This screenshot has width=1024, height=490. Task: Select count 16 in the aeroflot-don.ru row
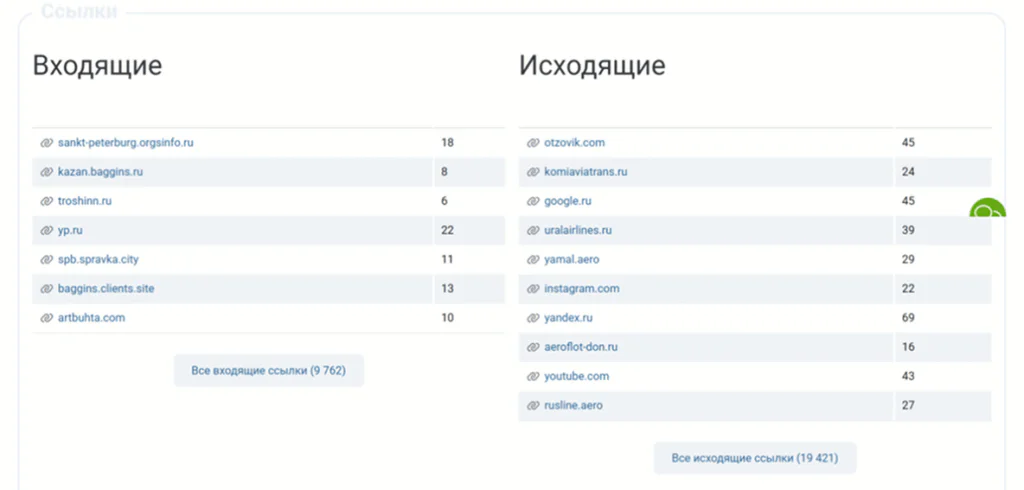(908, 347)
